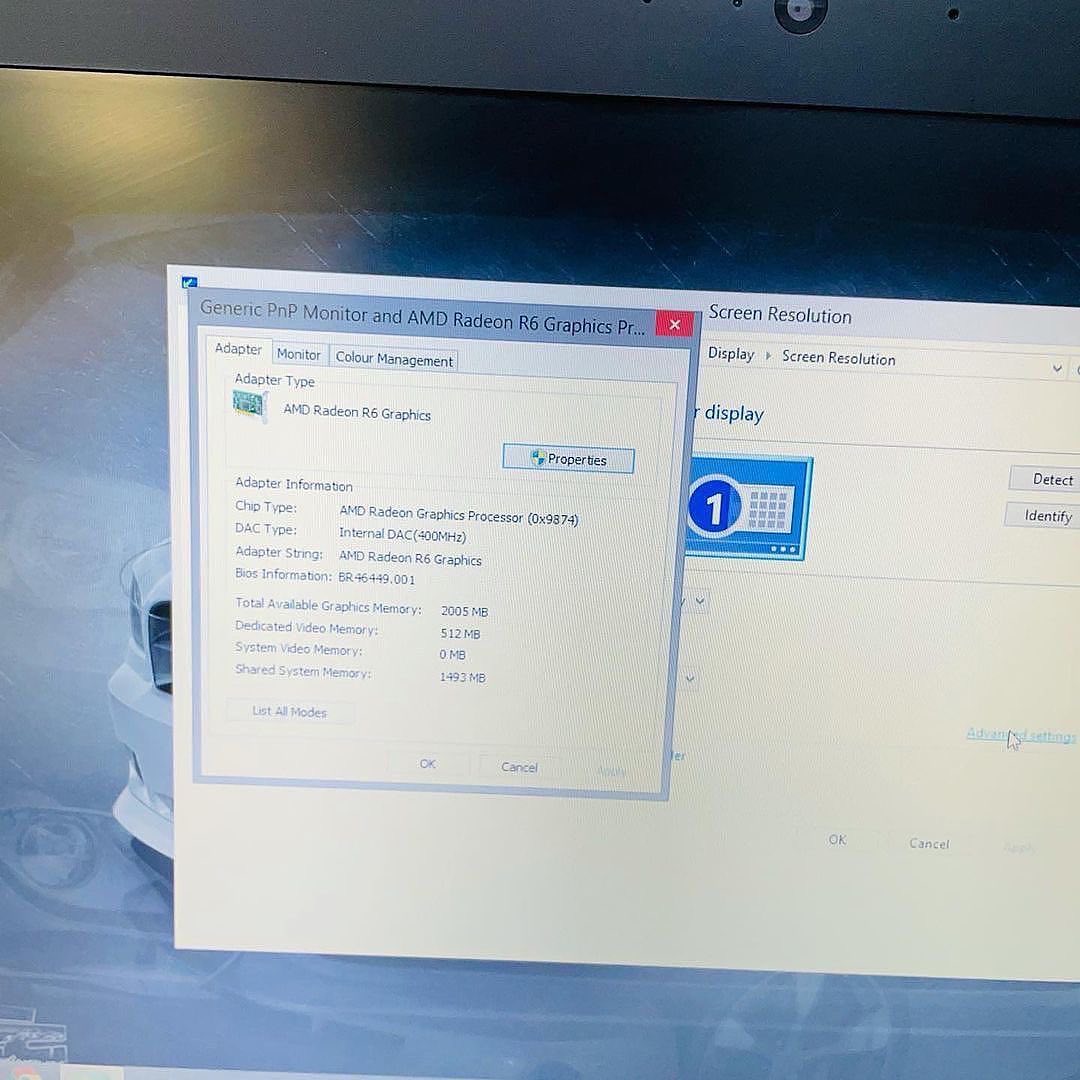Open the Advanced settings link

click(1020, 736)
